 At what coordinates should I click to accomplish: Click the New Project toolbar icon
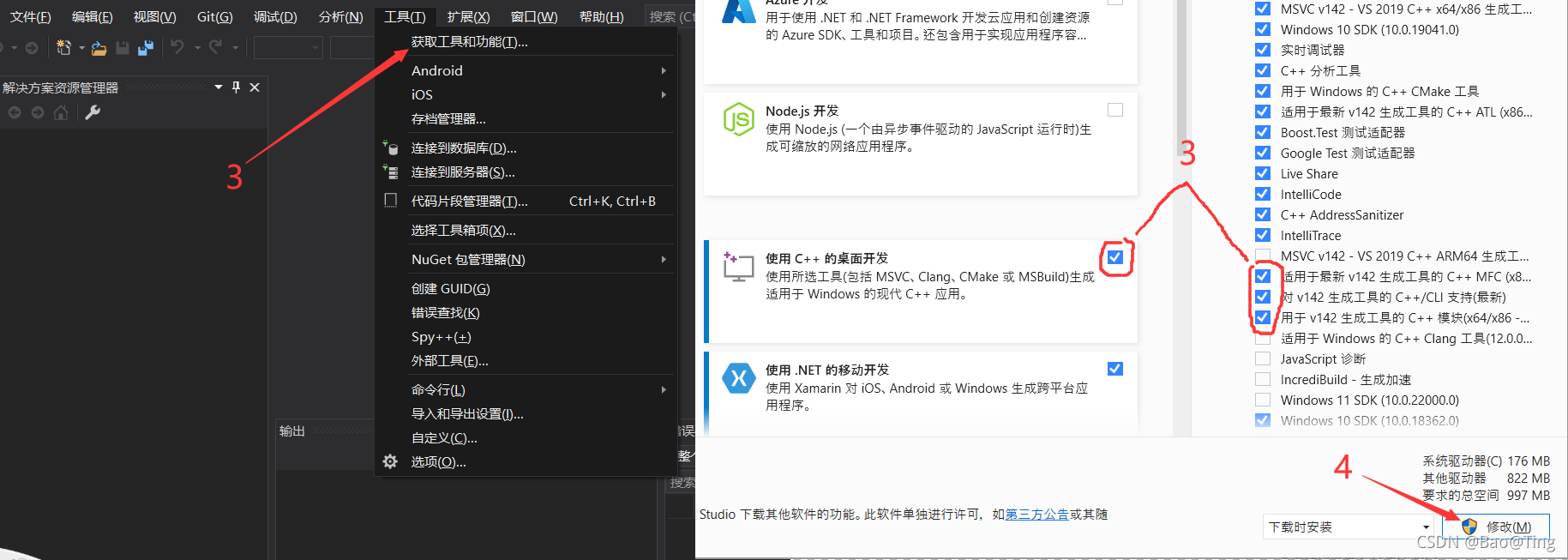click(x=63, y=48)
